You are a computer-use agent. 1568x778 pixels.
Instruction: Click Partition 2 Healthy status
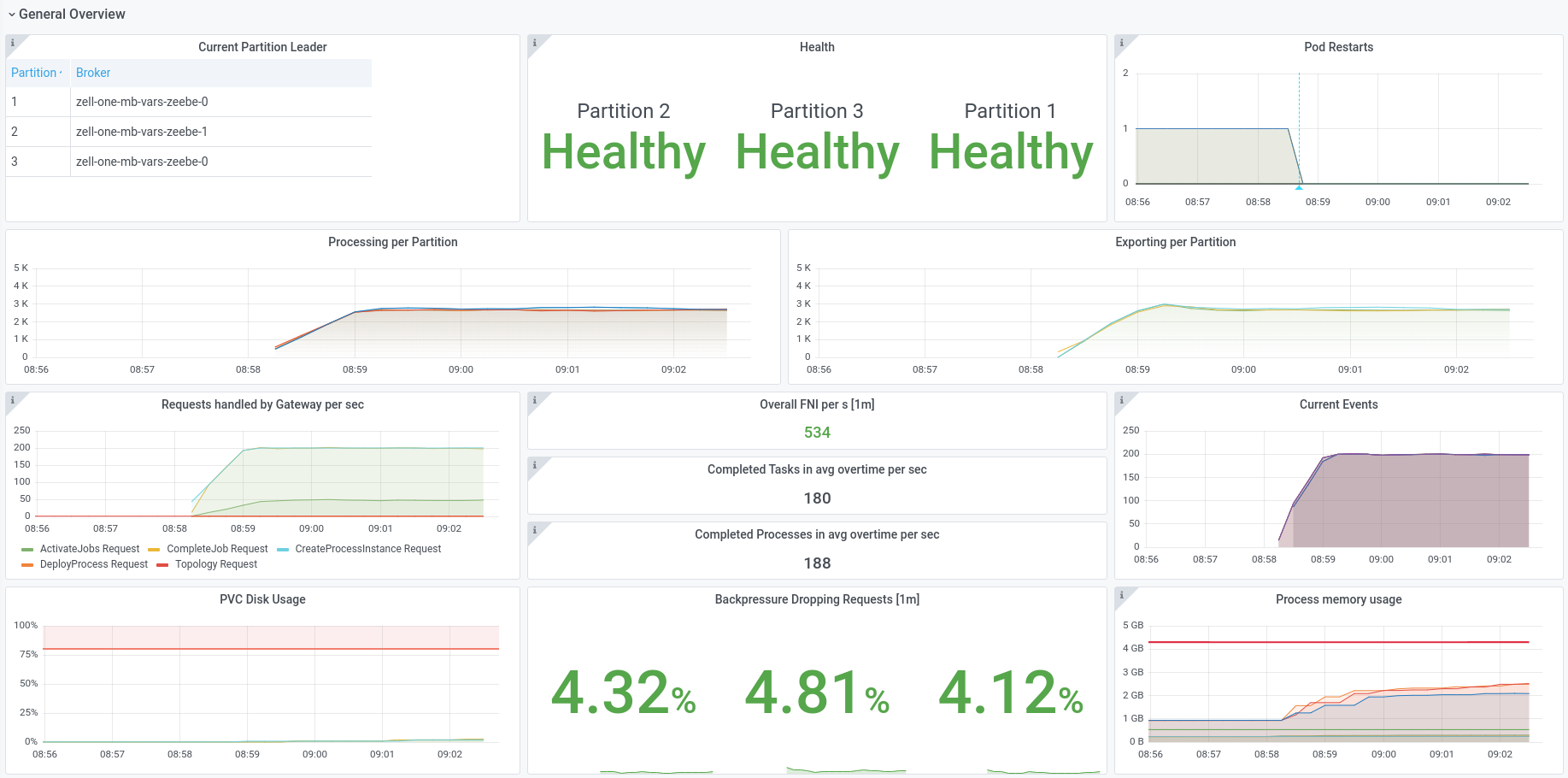click(624, 152)
